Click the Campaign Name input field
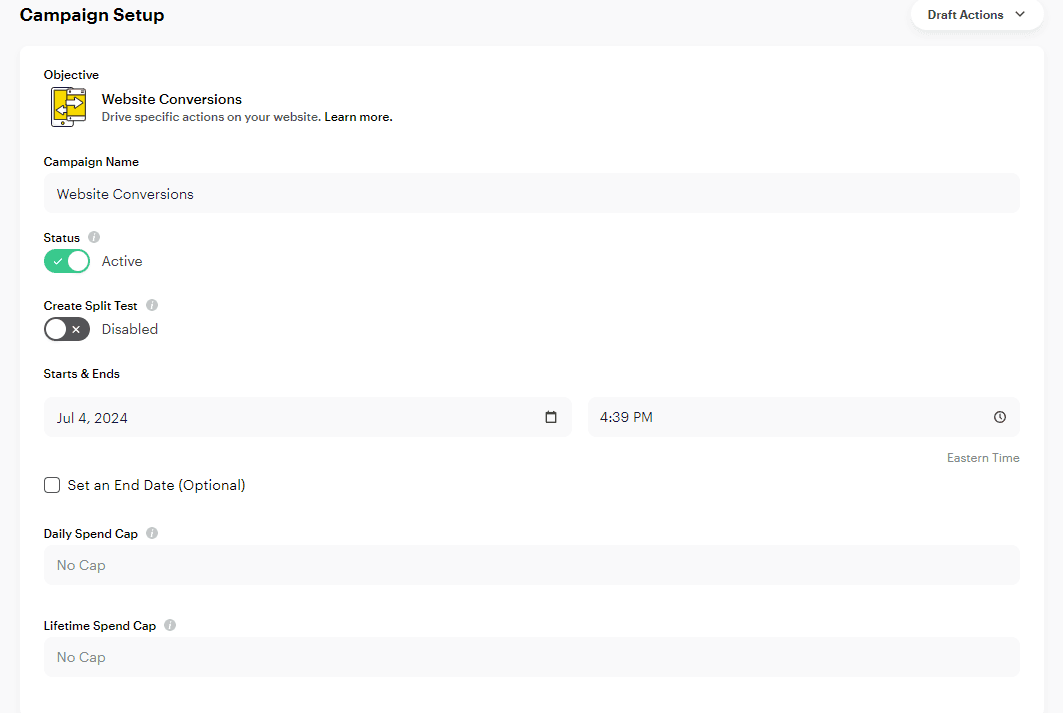The image size is (1063, 713). click(x=531, y=194)
